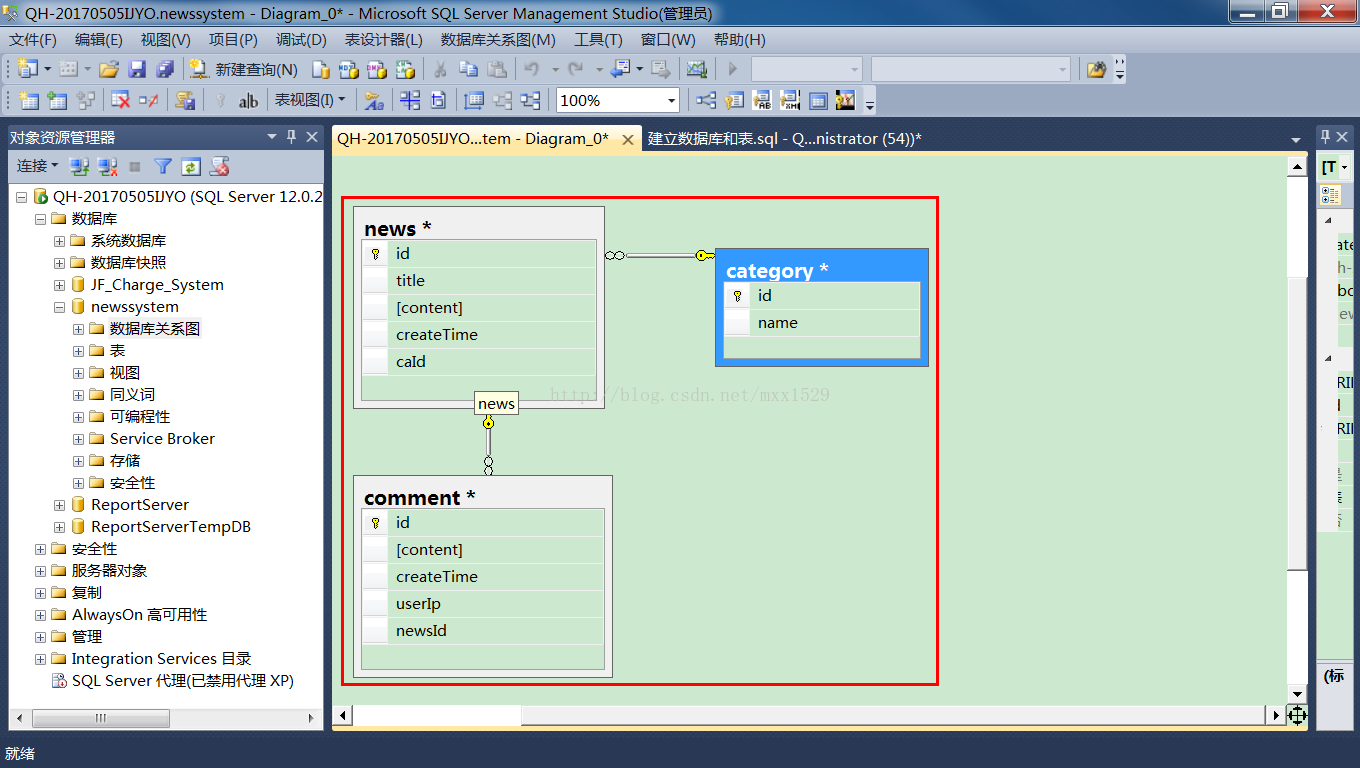Open the 表设计器(L) menu

click(x=383, y=39)
